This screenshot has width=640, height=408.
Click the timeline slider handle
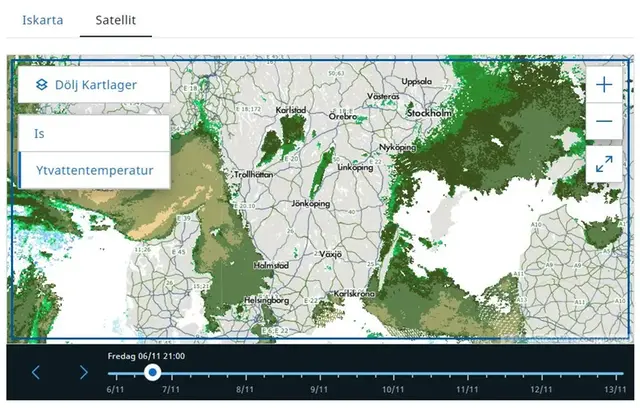pos(152,372)
